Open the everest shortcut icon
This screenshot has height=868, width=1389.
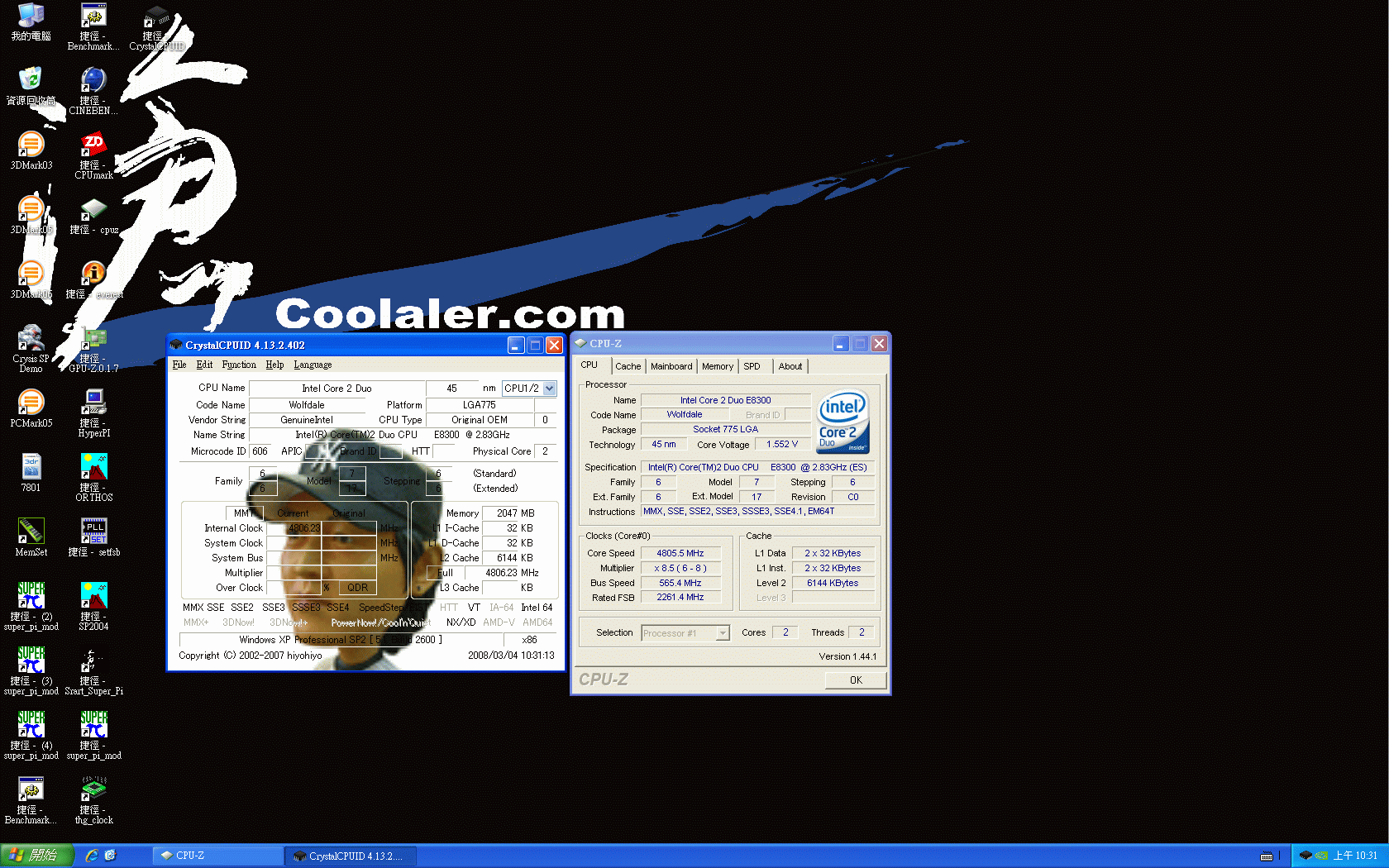click(x=93, y=279)
